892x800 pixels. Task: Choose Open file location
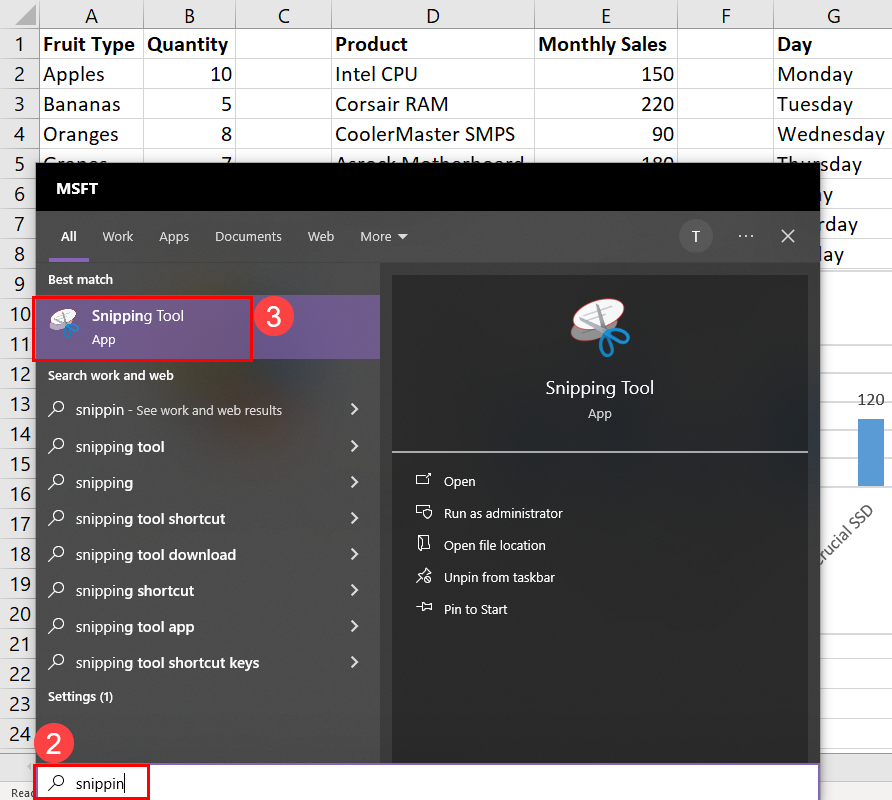494,545
